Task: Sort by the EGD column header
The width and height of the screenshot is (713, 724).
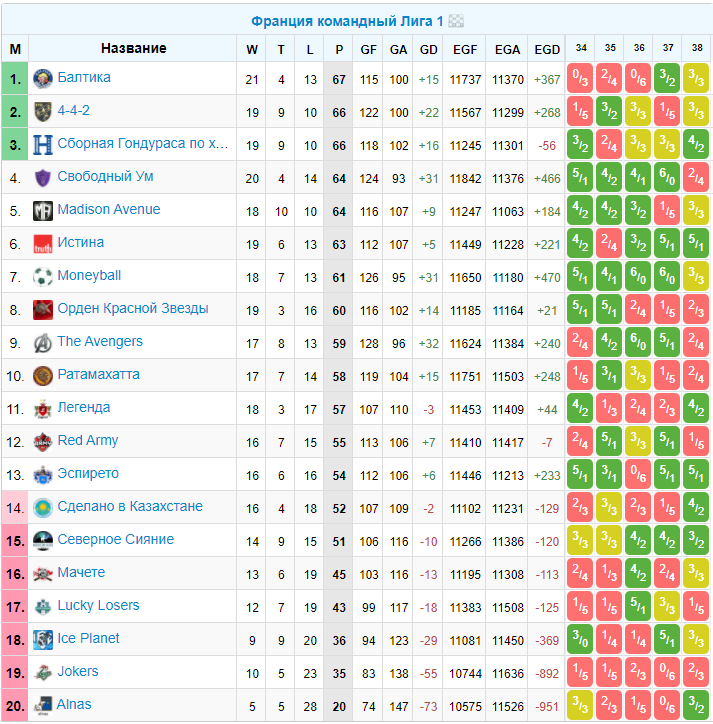Action: coord(547,49)
